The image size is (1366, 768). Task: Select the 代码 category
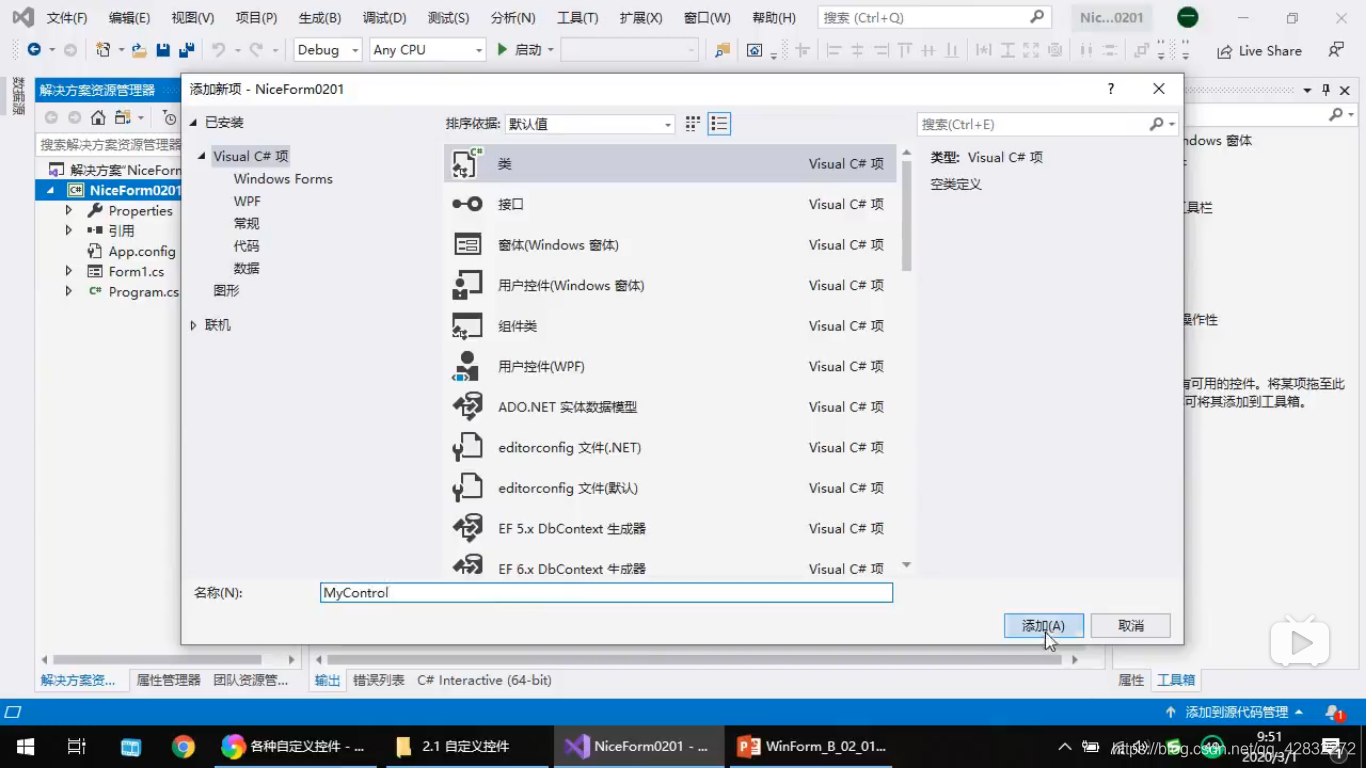(246, 246)
